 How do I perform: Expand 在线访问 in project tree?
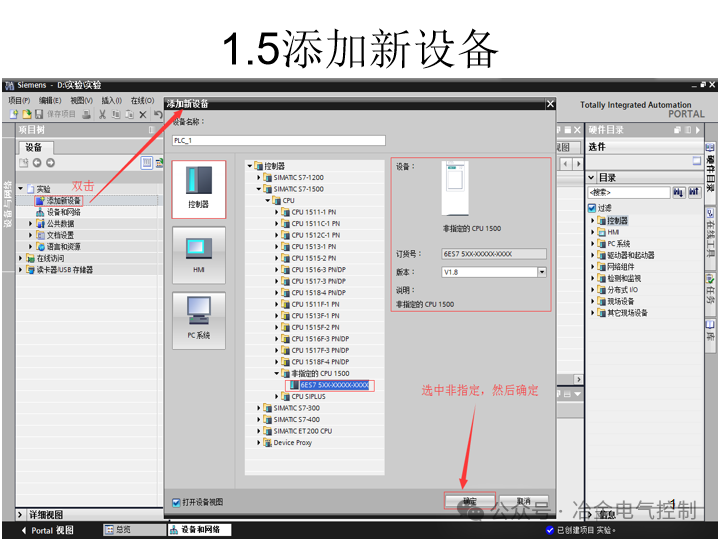[x=20, y=258]
